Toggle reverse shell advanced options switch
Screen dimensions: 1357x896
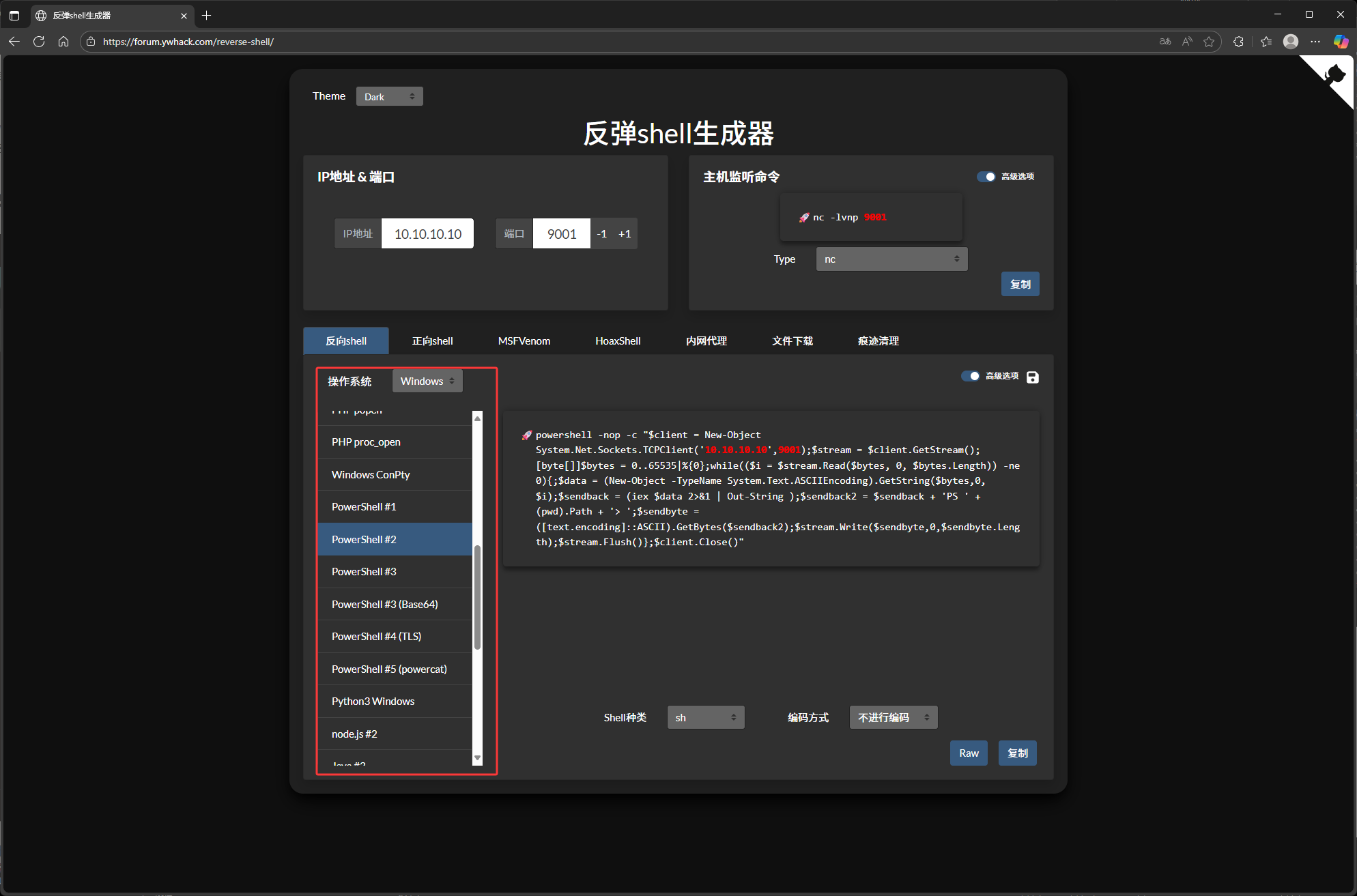point(970,376)
